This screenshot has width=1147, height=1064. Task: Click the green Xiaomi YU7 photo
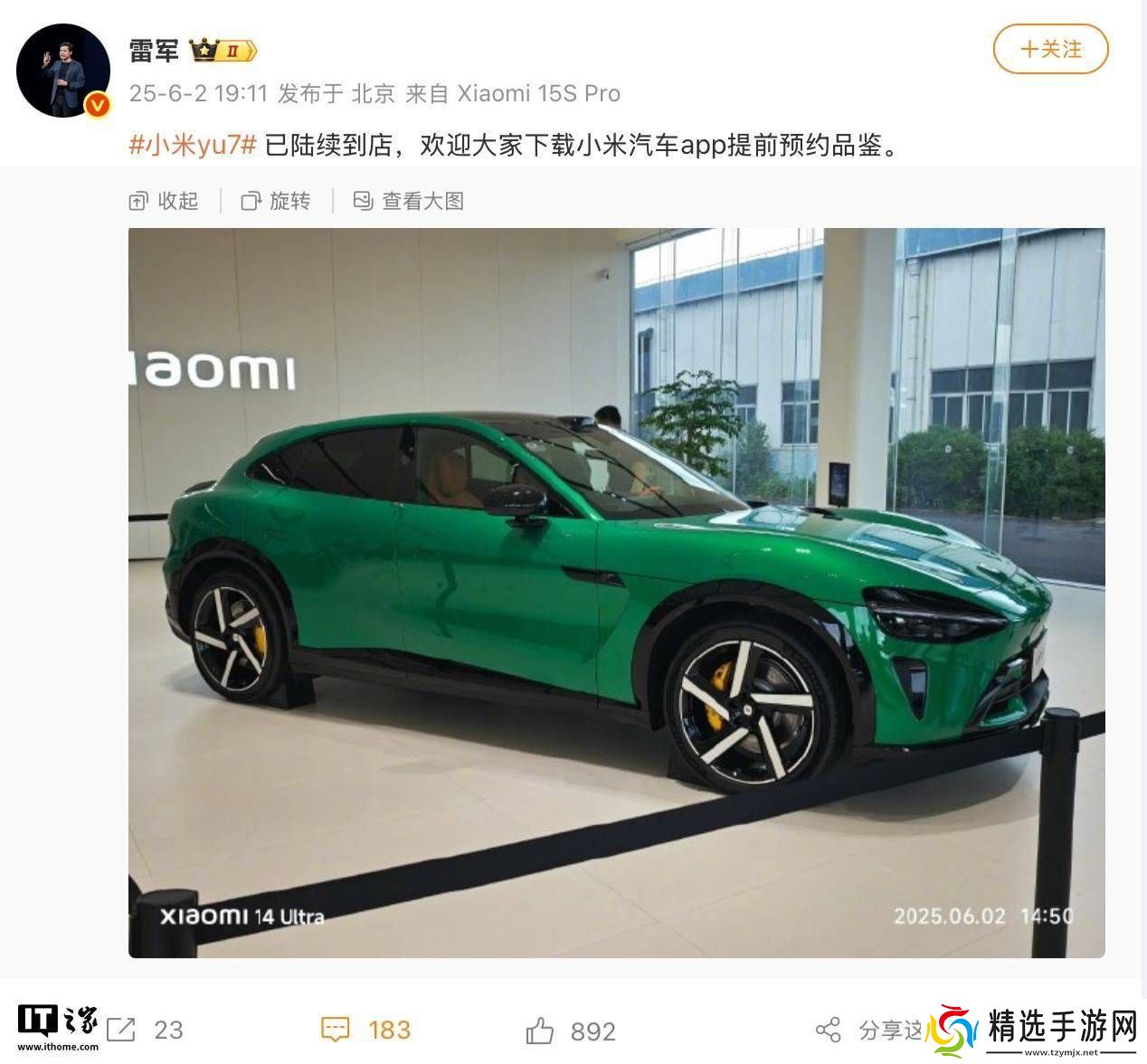click(616, 593)
